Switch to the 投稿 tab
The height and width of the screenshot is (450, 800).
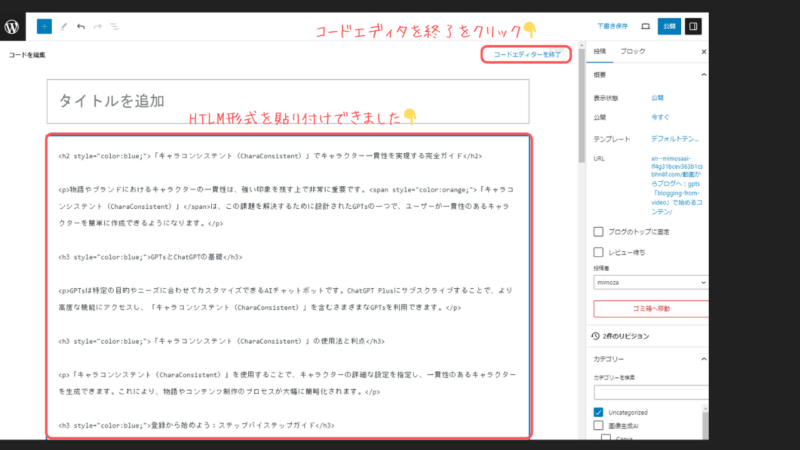coord(599,52)
